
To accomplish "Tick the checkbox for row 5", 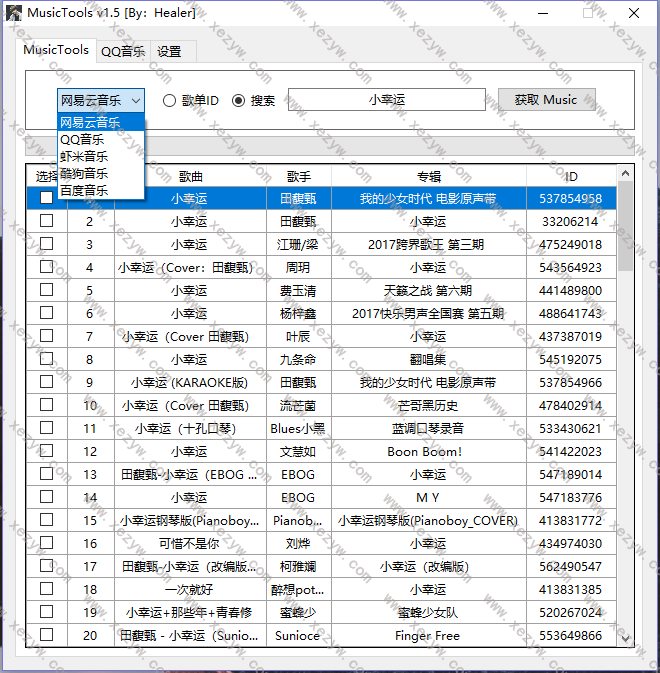I will pyautogui.click(x=46, y=290).
